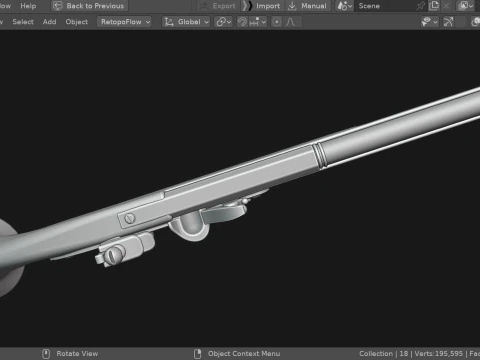The image size is (480, 360).
Task: Click the Import arrows icon
Action: tap(247, 6)
